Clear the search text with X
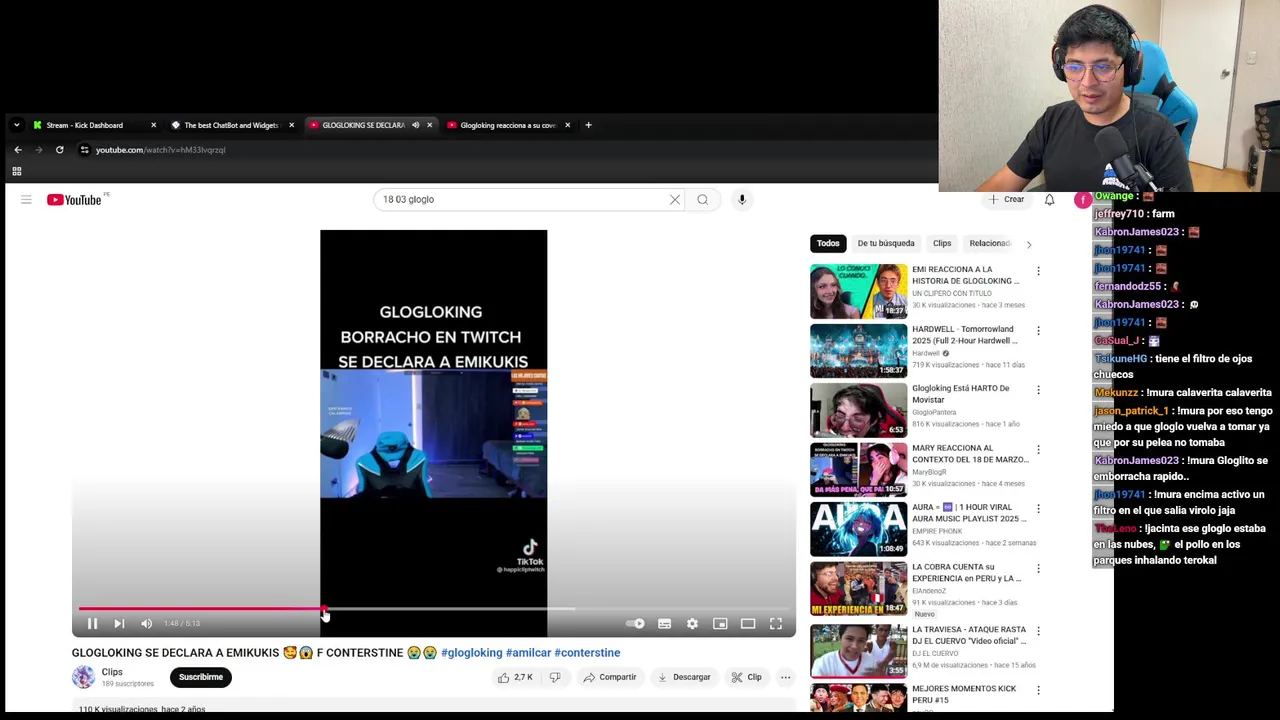Viewport: 1280px width, 720px height. [675, 199]
